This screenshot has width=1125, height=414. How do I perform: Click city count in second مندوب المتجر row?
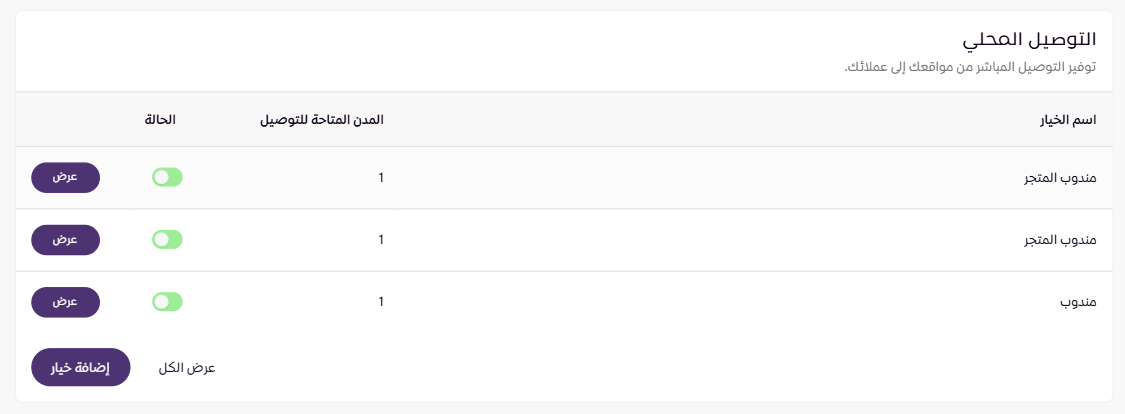point(380,240)
